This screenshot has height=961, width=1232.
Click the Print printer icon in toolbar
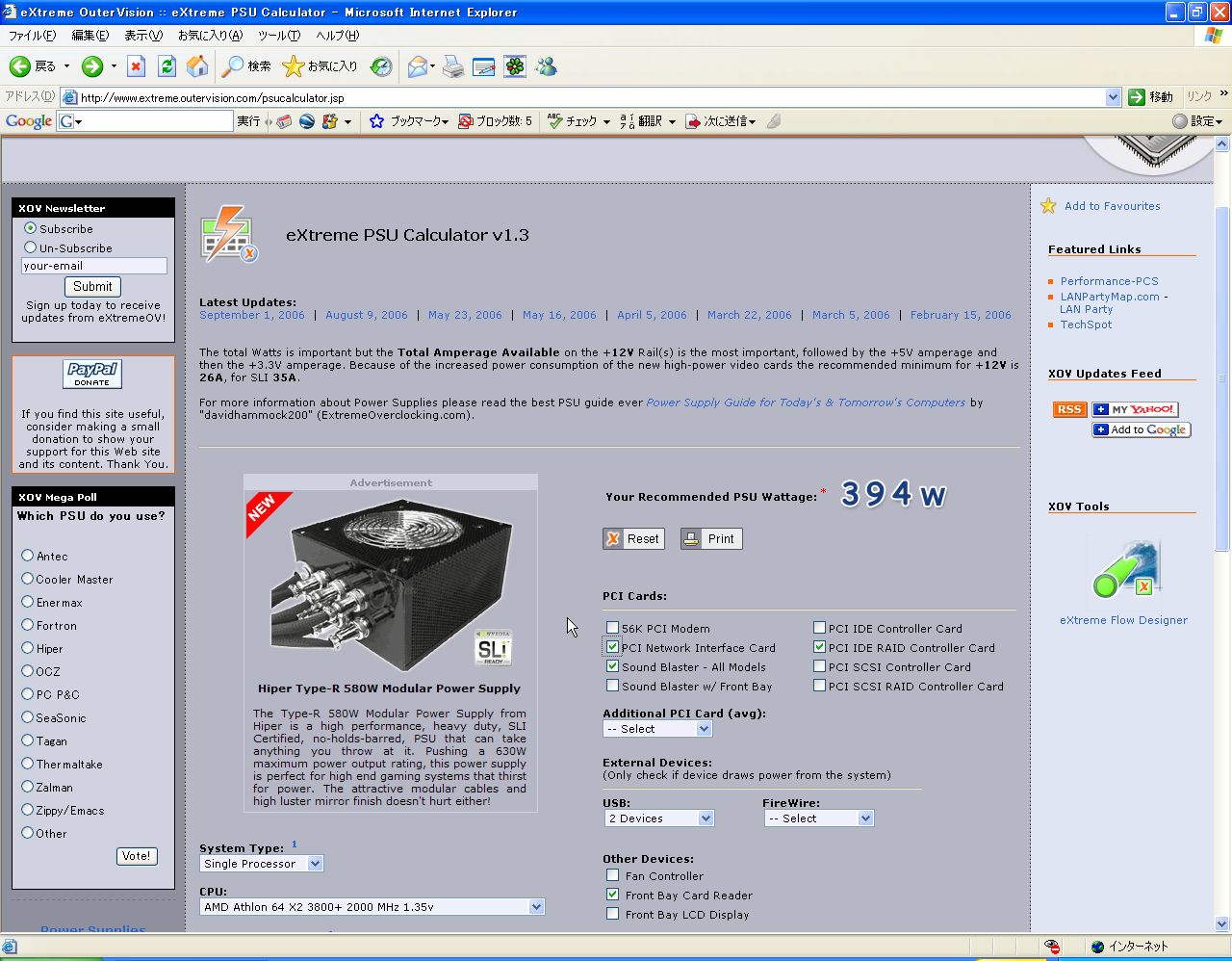453,66
